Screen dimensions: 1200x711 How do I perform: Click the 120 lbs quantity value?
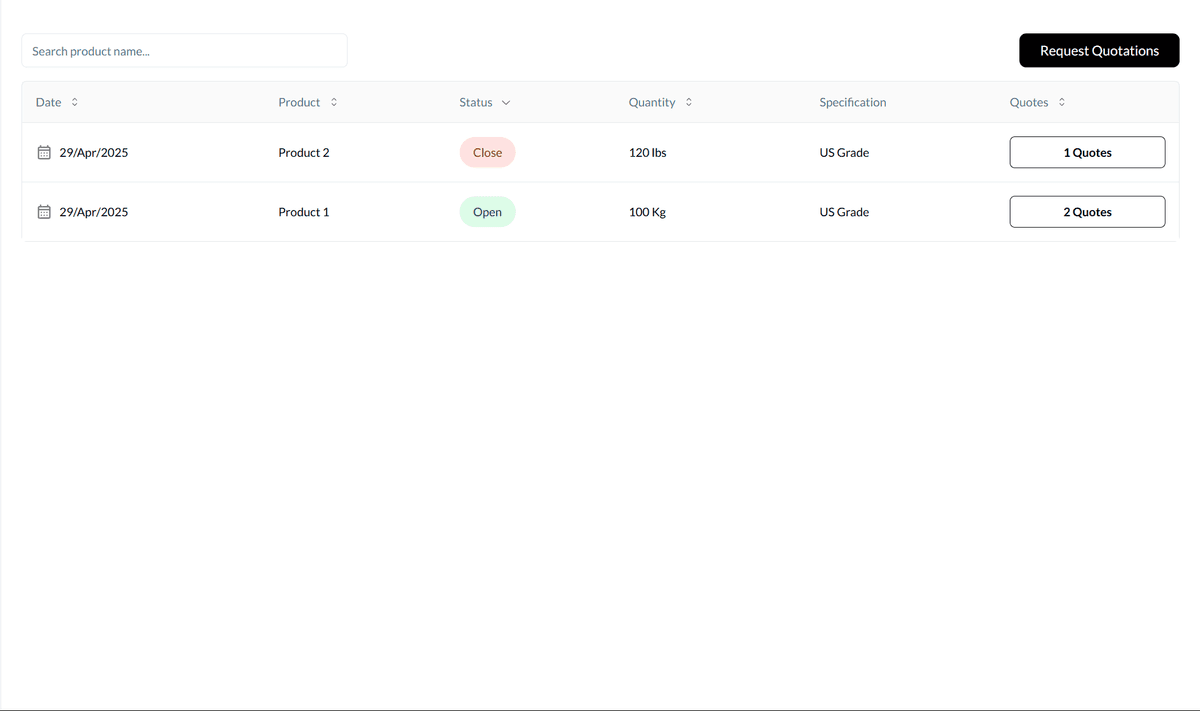pos(647,152)
